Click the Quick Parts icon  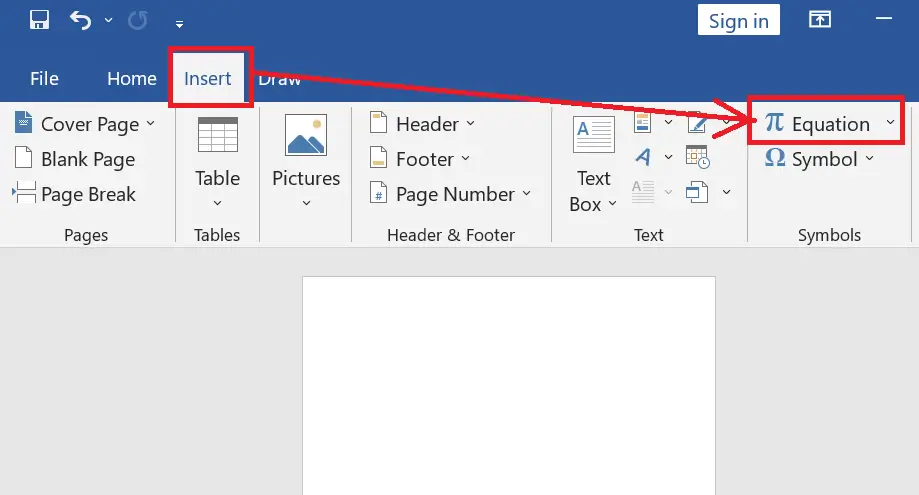click(x=643, y=122)
